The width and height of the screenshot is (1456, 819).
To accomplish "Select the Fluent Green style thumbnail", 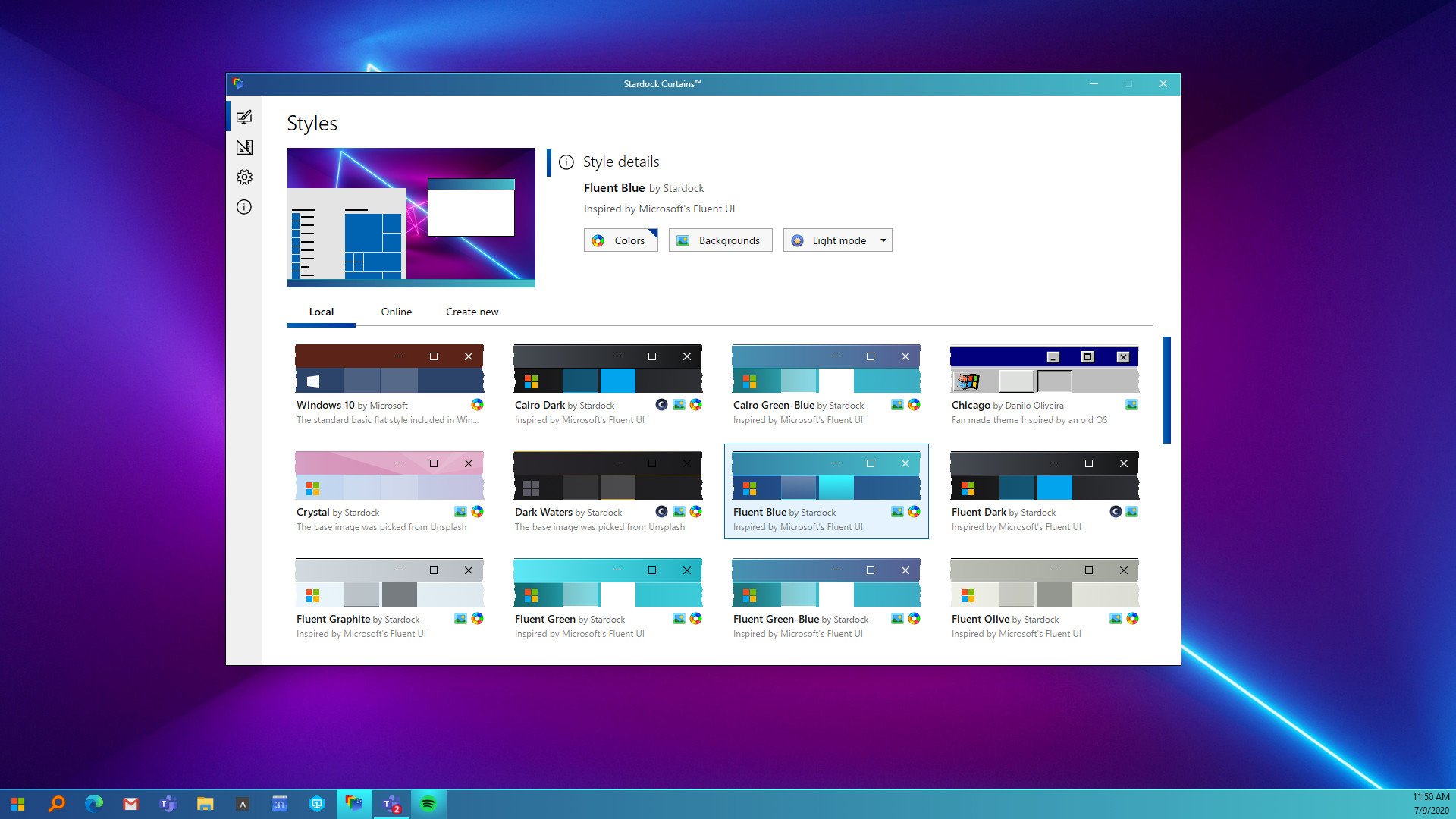I will coord(607,582).
